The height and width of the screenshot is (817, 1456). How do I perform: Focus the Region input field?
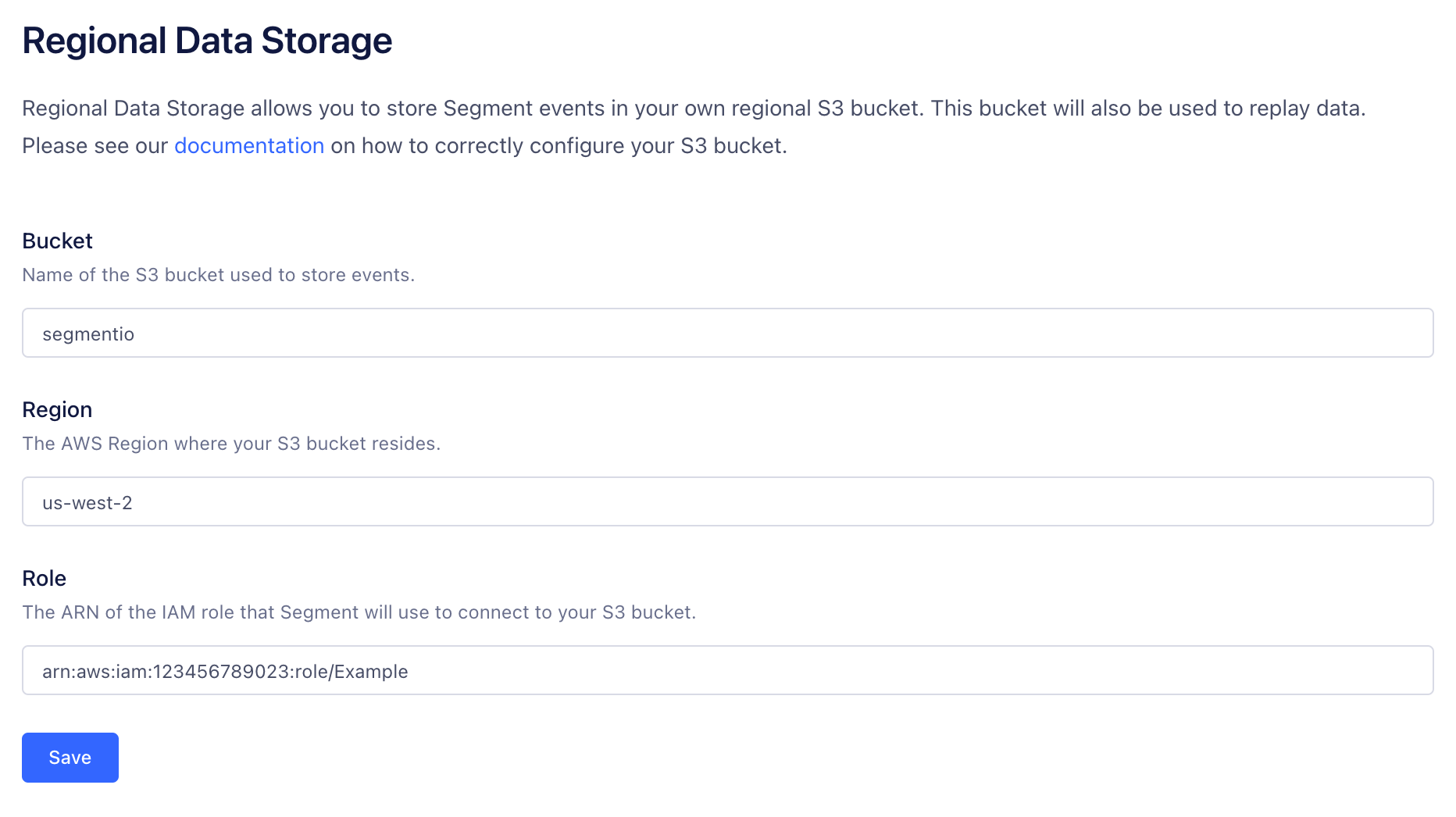tap(727, 502)
